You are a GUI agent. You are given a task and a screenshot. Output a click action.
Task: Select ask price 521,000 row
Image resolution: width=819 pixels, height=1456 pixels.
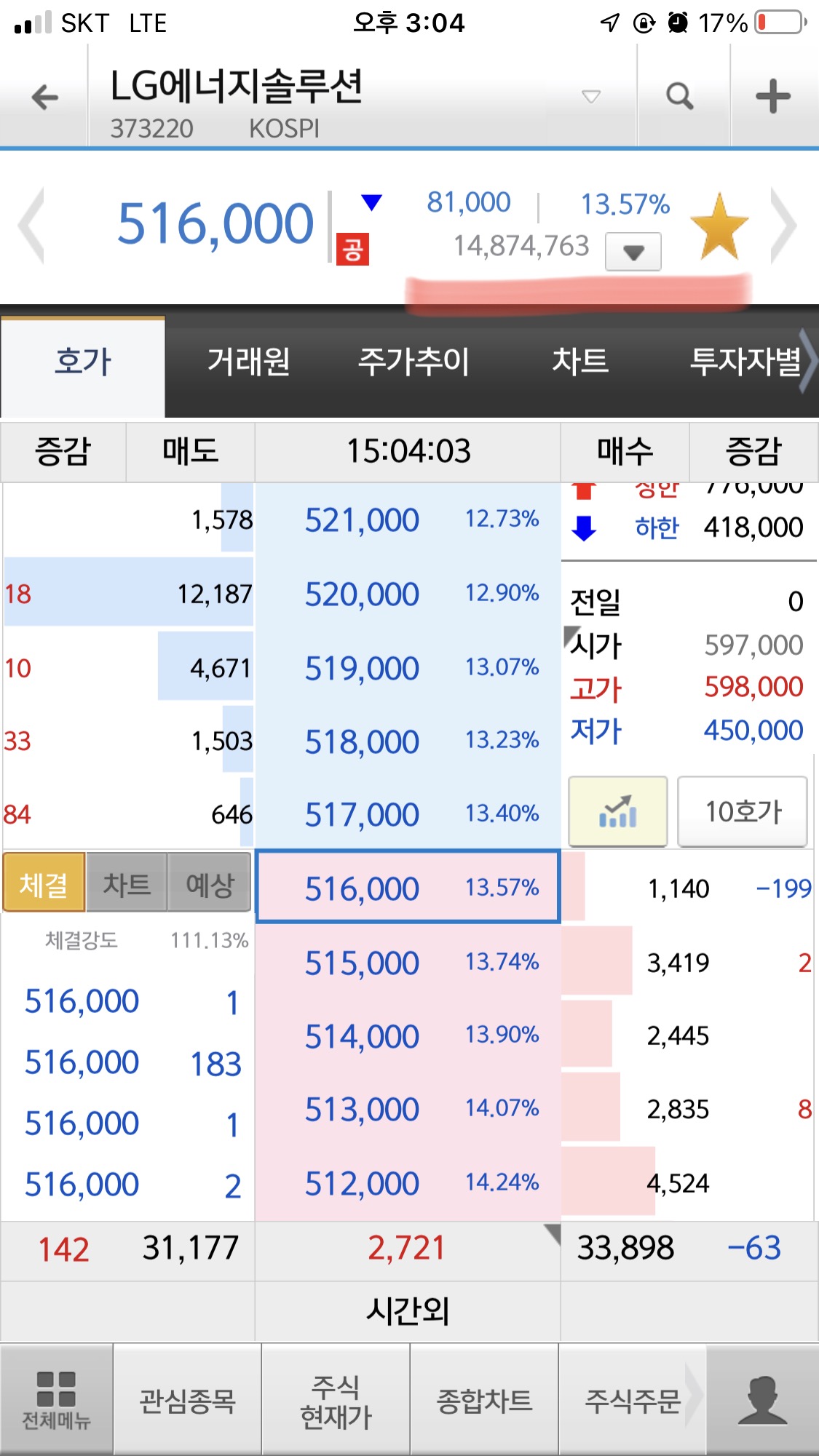[x=408, y=520]
